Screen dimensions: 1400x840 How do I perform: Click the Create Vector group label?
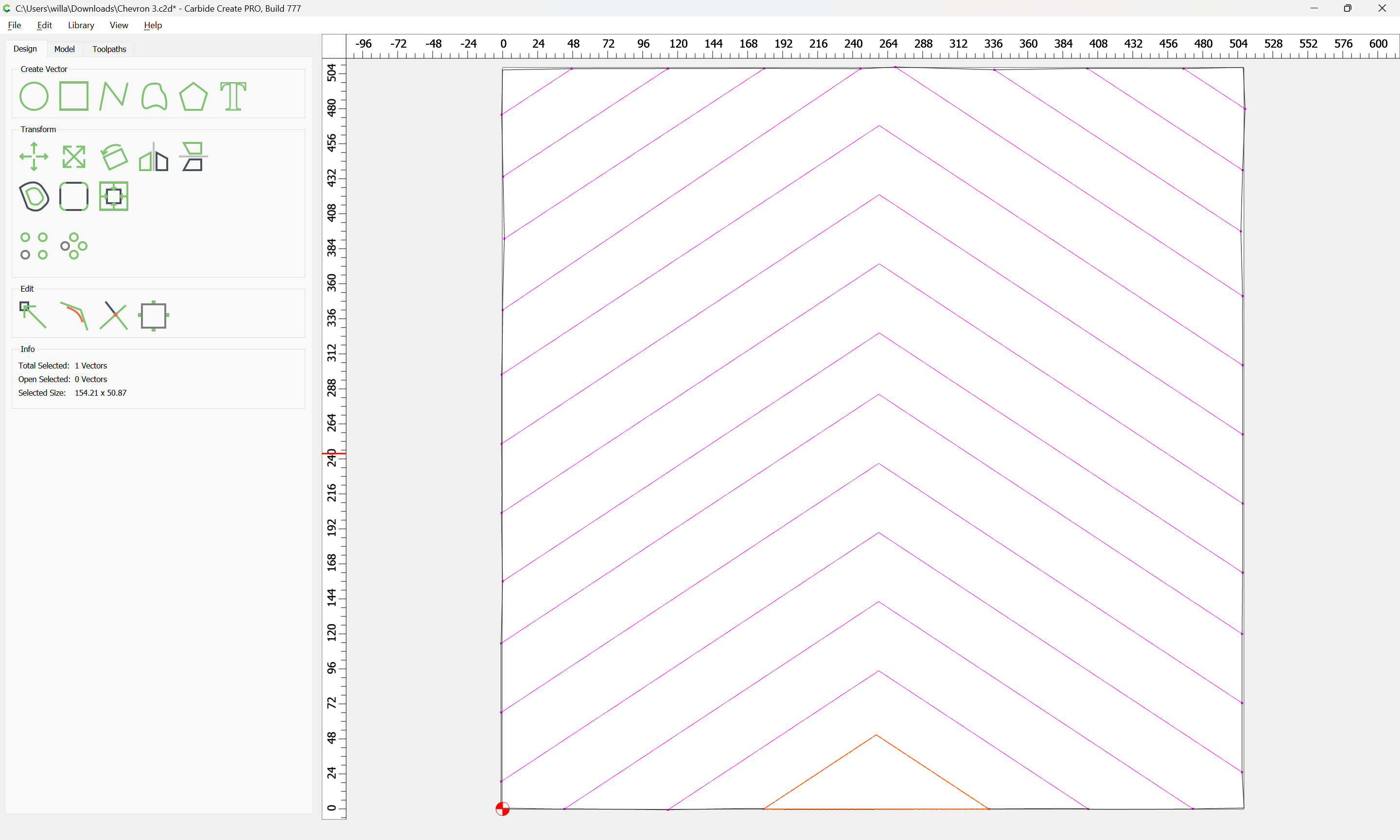[44, 69]
